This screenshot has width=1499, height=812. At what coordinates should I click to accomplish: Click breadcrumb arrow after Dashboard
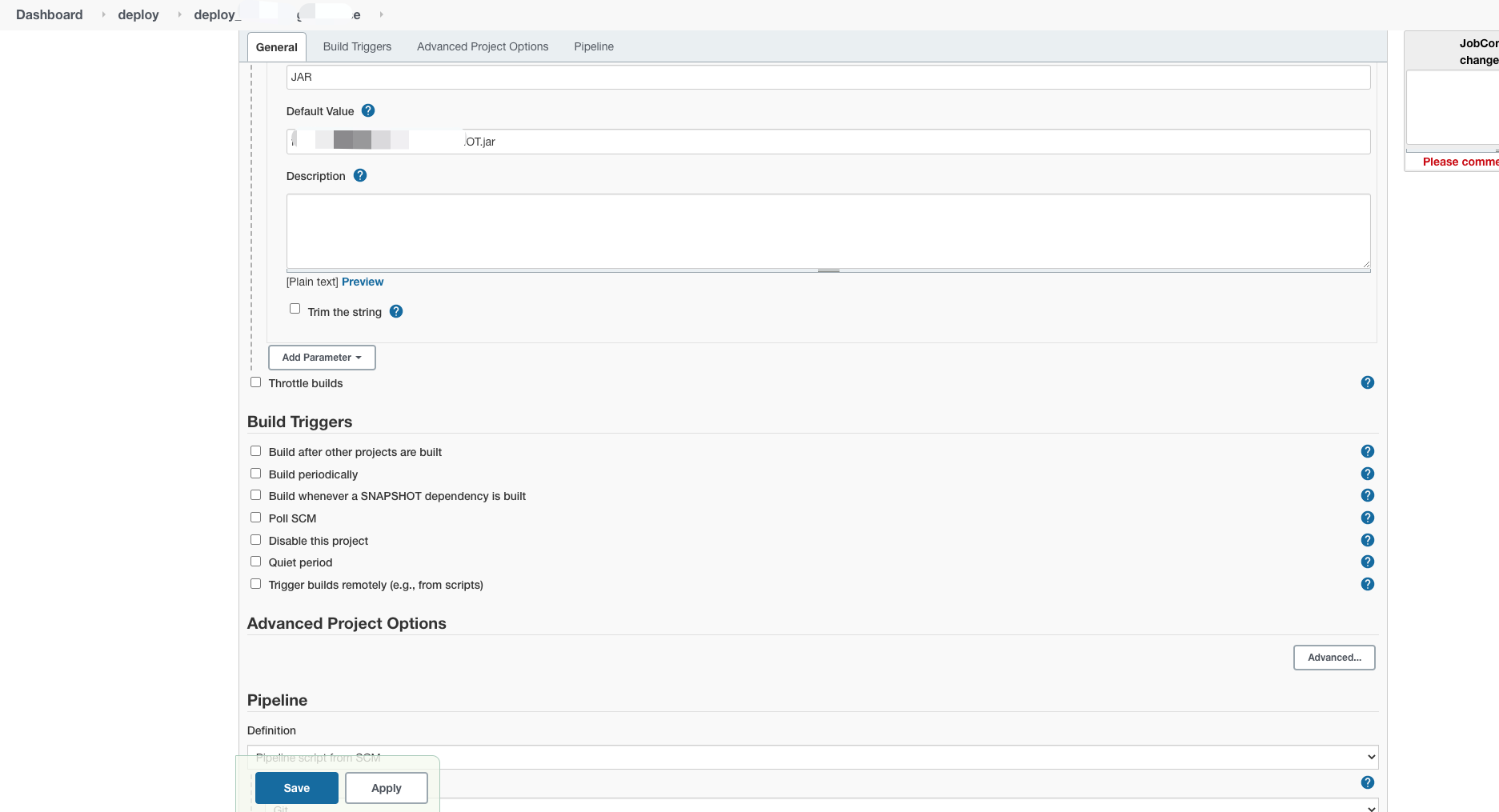[x=103, y=14]
